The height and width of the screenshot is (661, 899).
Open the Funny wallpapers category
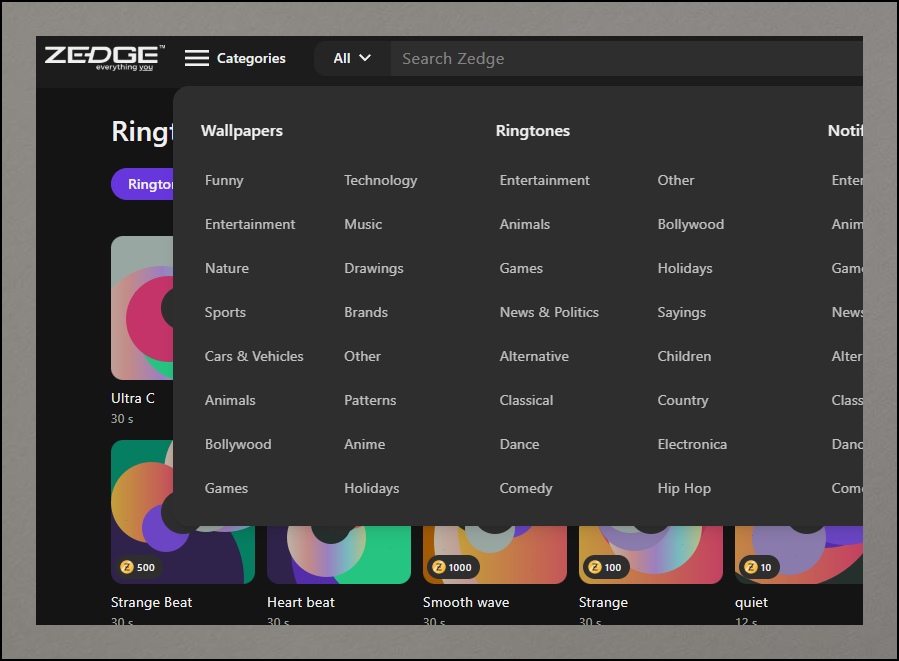[224, 181]
